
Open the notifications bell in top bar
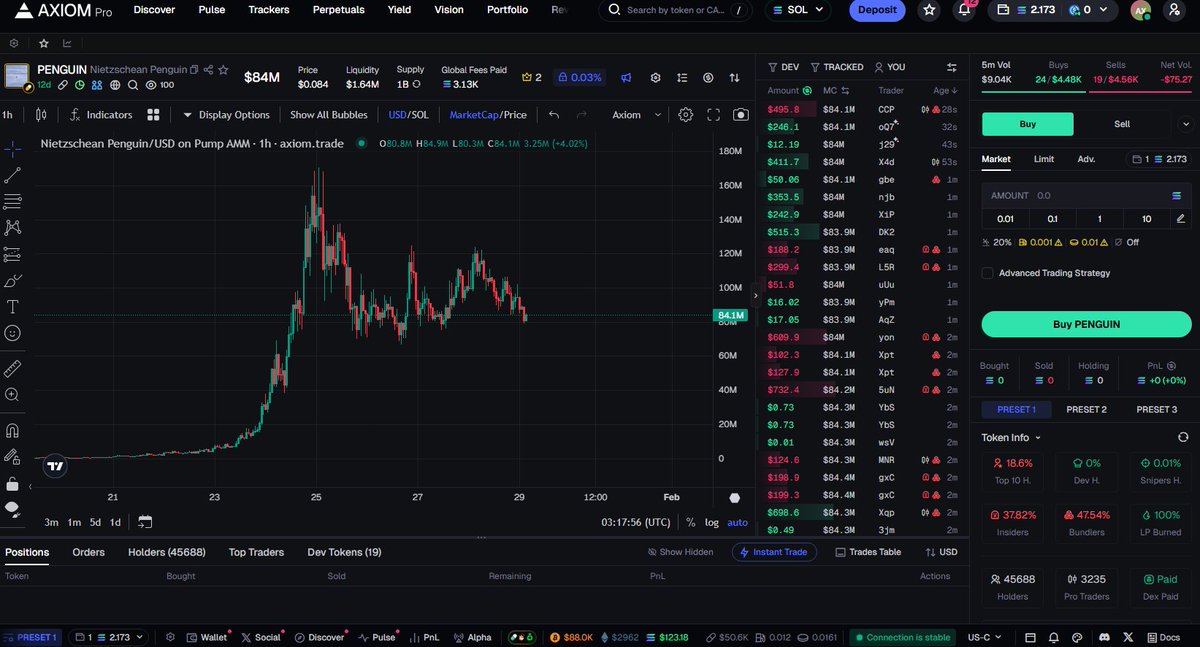click(964, 10)
